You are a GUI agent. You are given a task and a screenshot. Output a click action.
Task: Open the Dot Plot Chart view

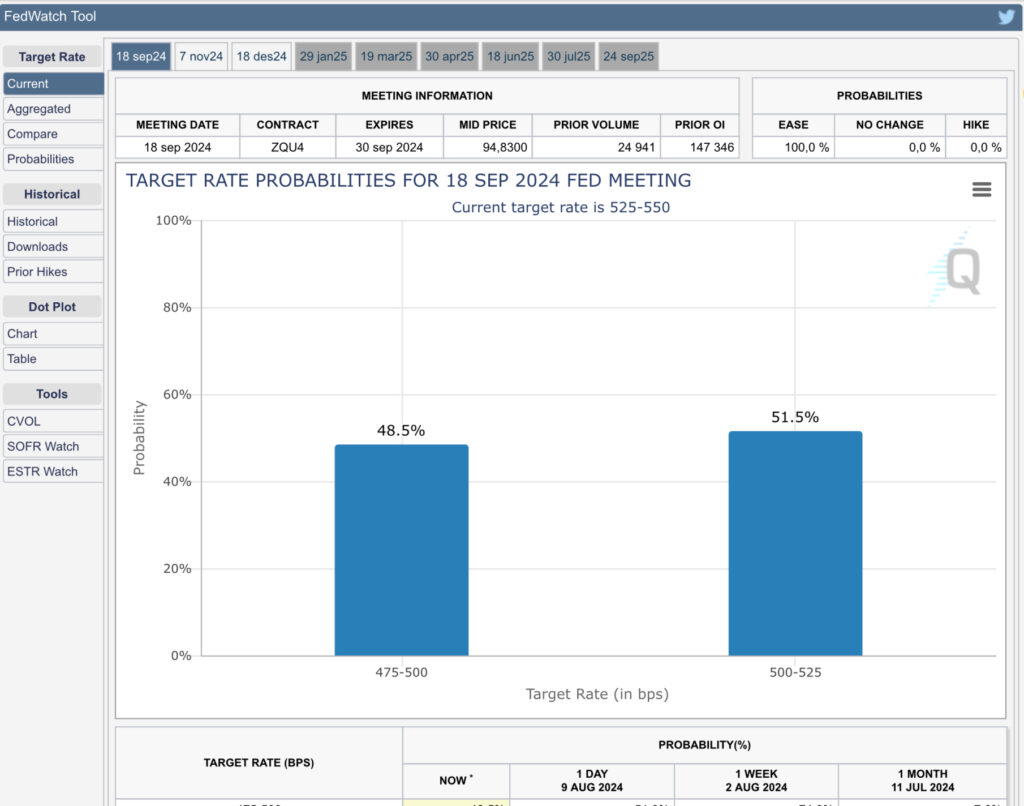click(53, 334)
